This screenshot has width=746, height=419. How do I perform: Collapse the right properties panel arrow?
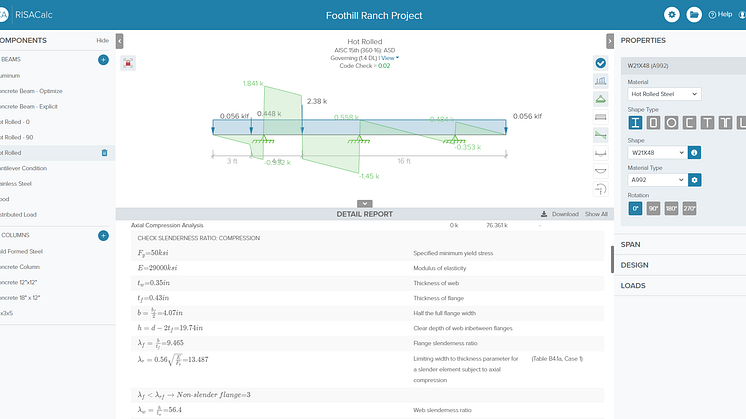pos(610,41)
